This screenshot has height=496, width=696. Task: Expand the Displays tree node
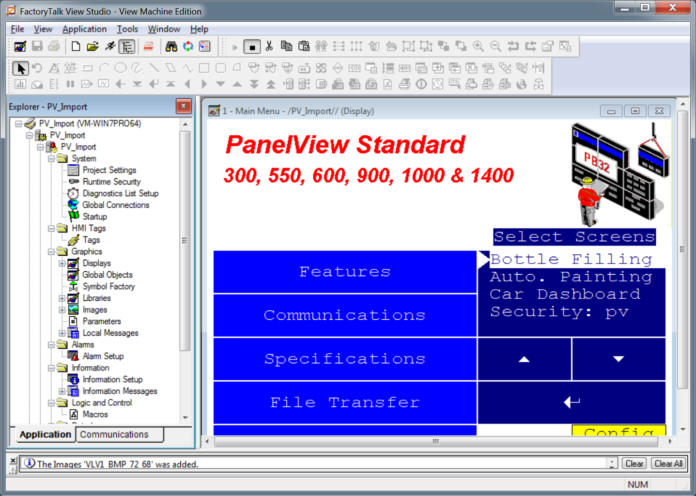click(x=62, y=263)
